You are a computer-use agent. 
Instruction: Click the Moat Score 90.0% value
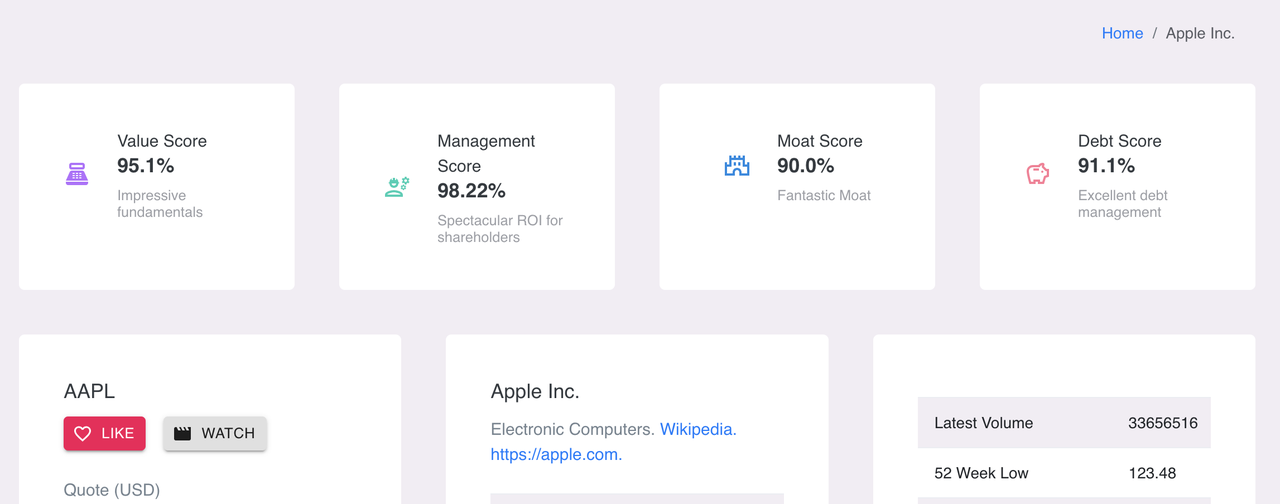[806, 165]
